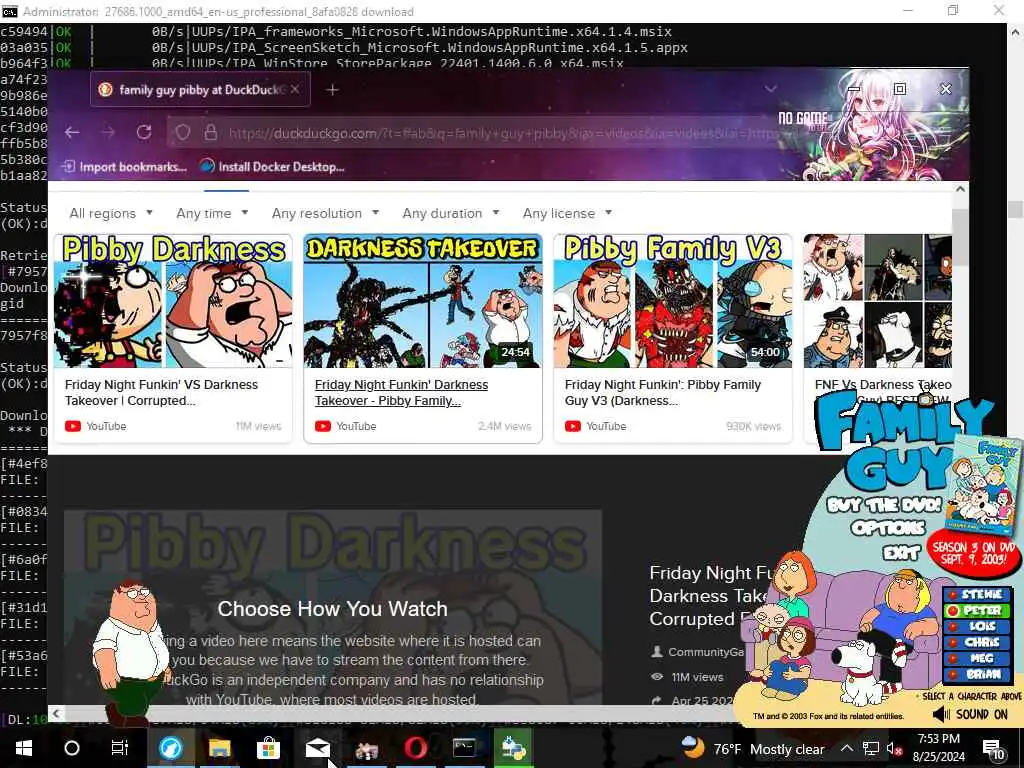Click the browser forward arrow
The image size is (1024, 768).
(x=108, y=133)
